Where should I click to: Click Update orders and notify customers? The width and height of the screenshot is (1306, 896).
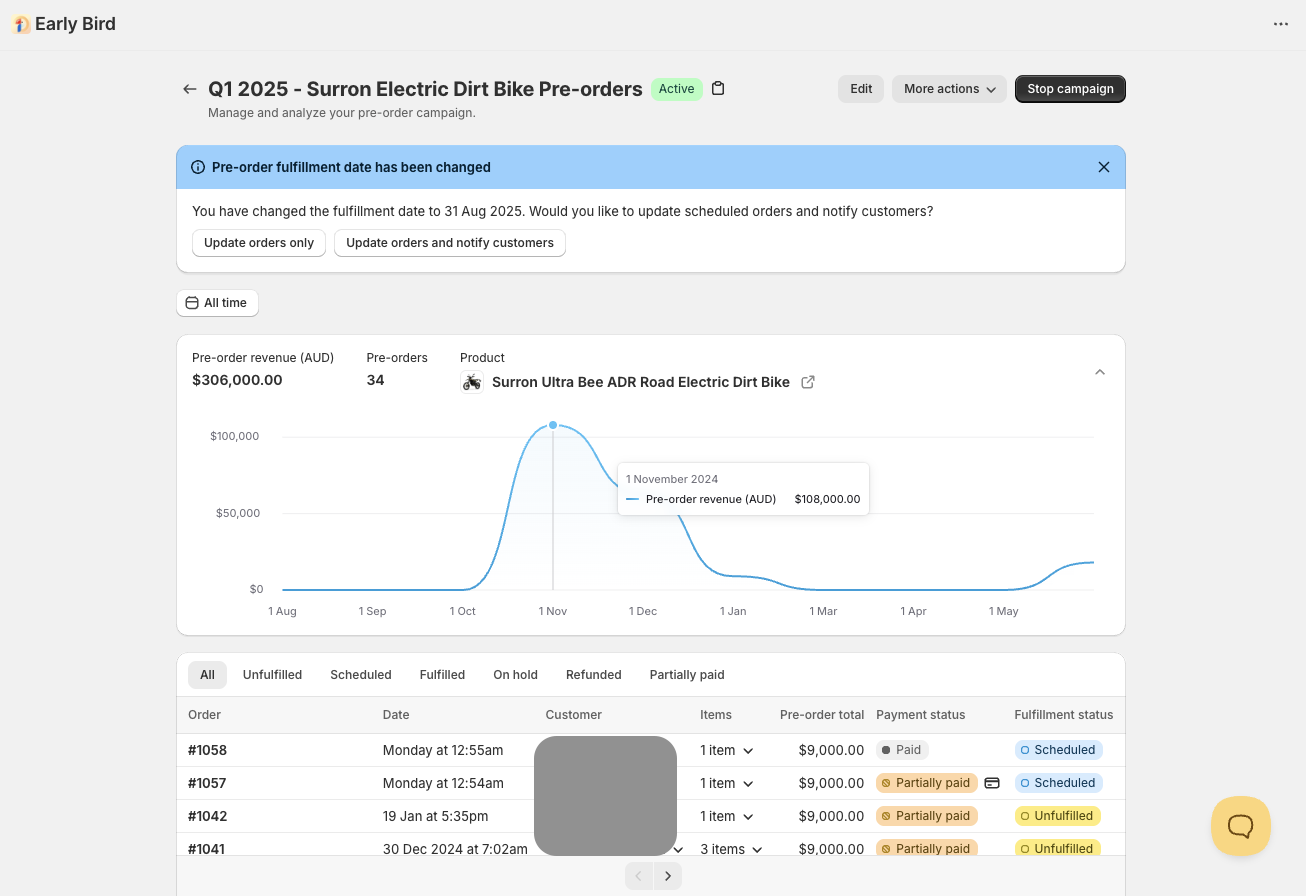[x=450, y=243]
